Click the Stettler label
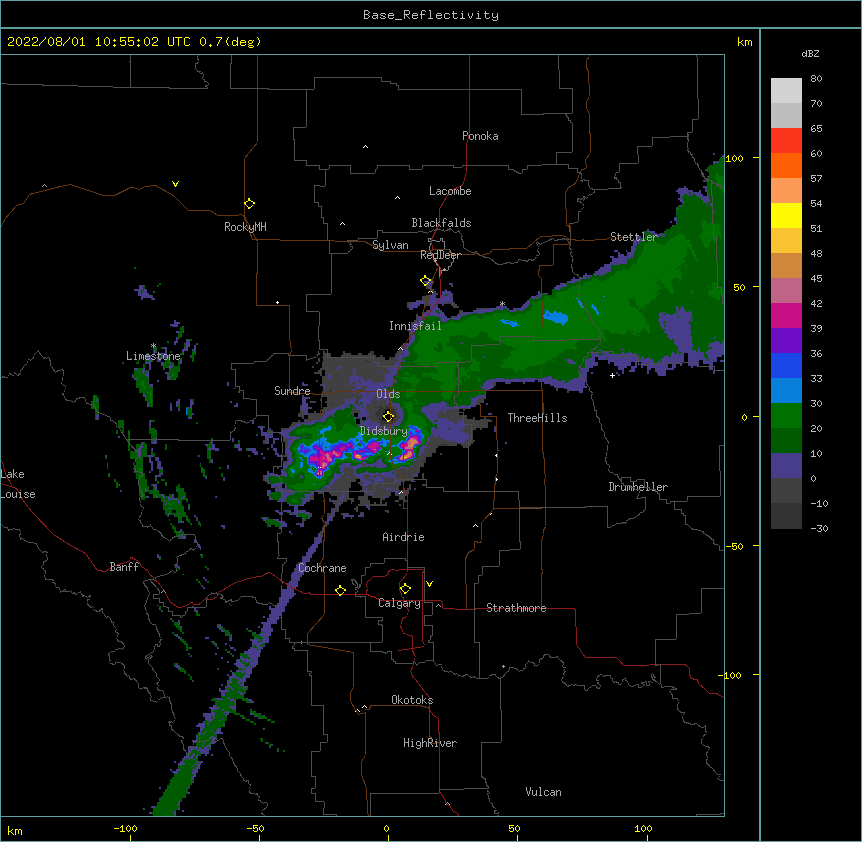 pos(634,237)
